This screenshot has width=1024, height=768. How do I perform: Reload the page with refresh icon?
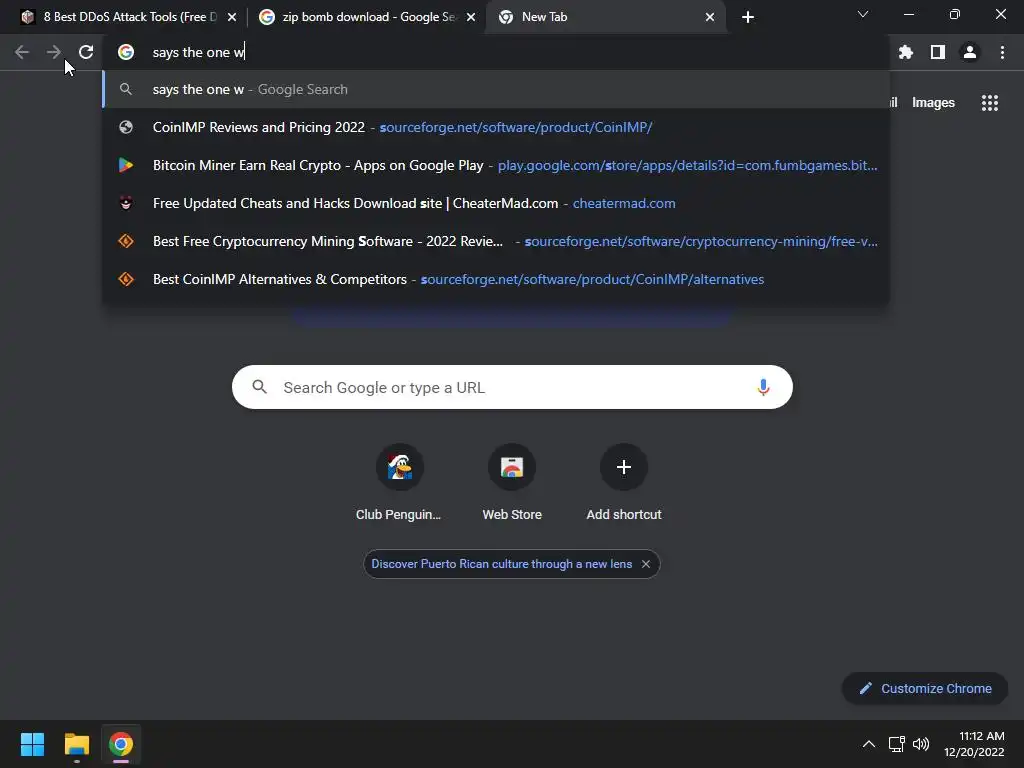pyautogui.click(x=86, y=52)
